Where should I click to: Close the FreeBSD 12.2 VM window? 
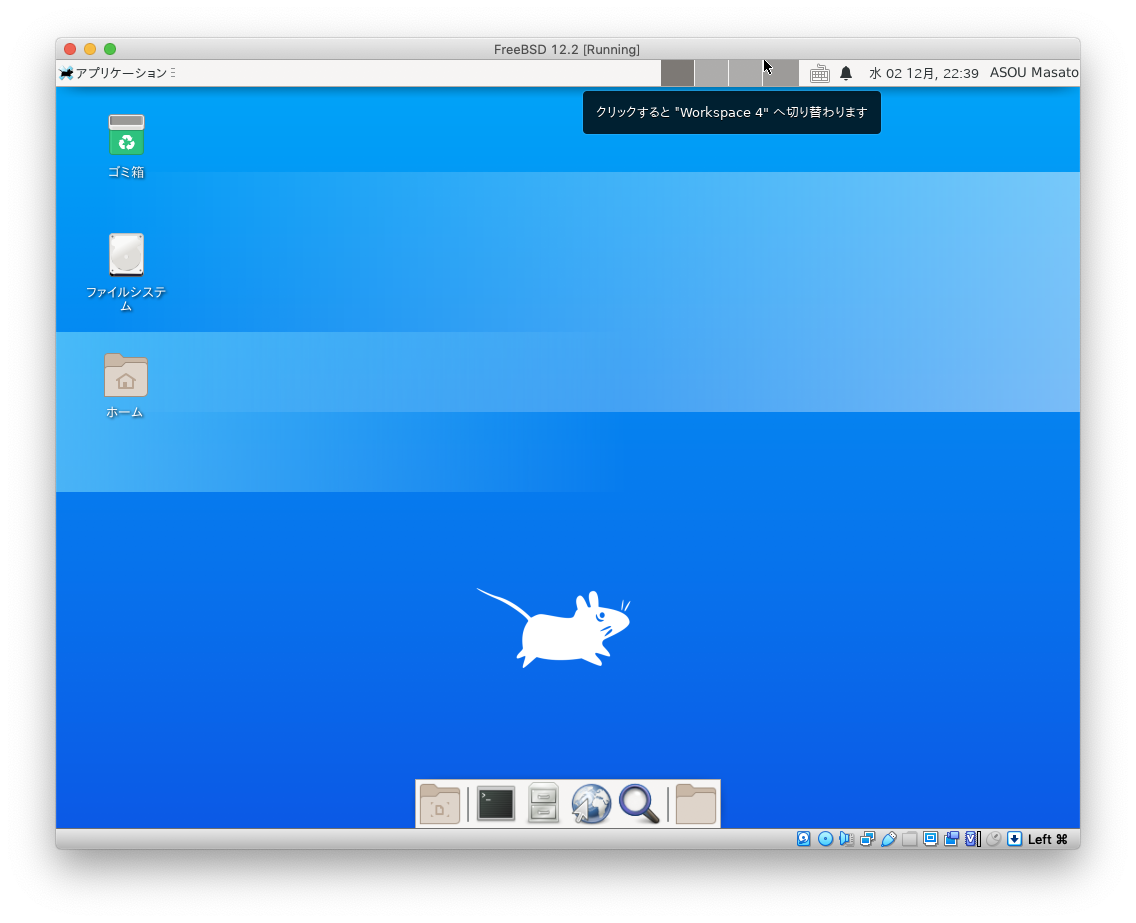pyautogui.click(x=70, y=49)
